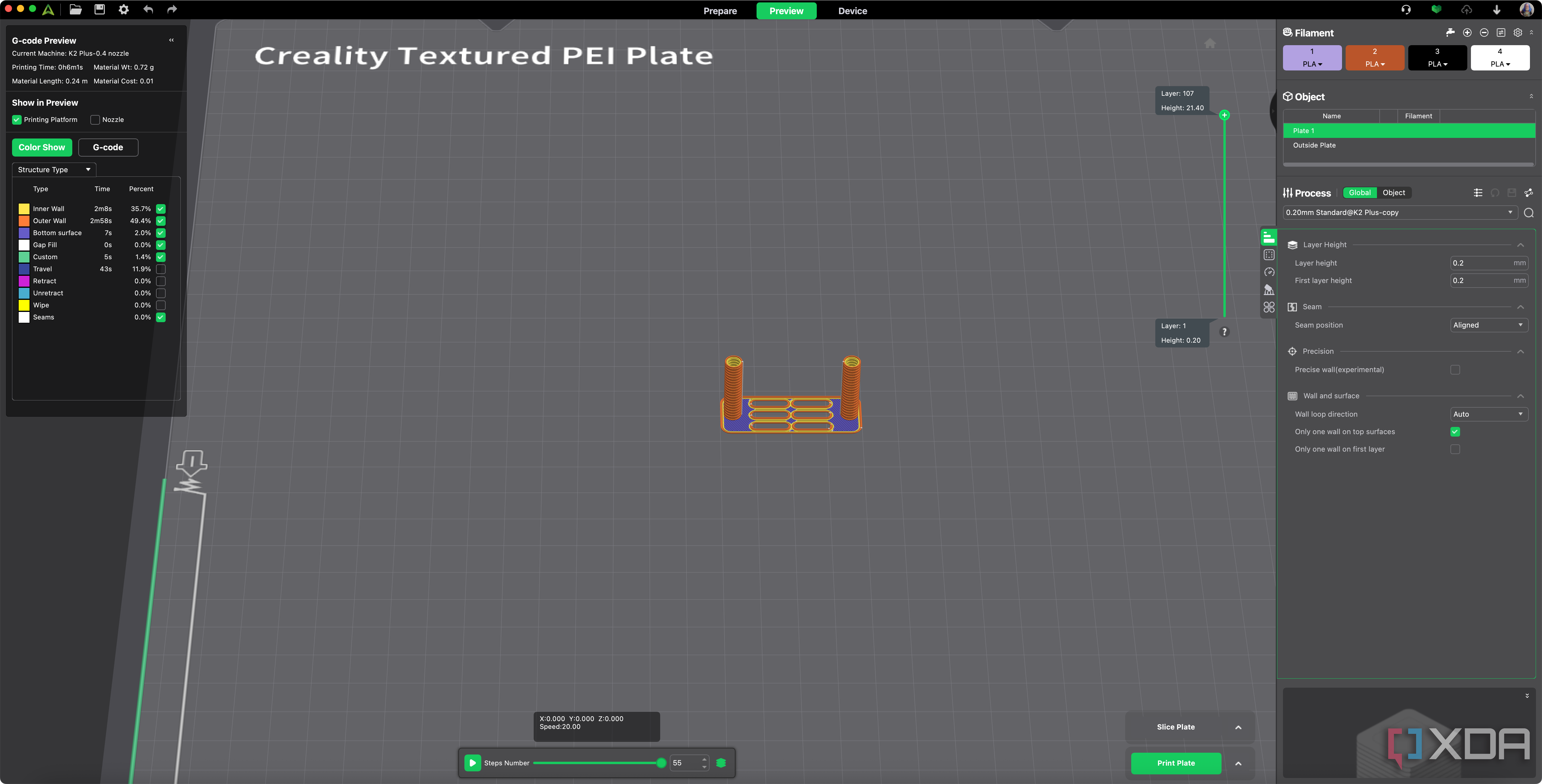Image resolution: width=1542 pixels, height=784 pixels.
Task: Expand the Print Plate options arrow
Action: (1238, 763)
